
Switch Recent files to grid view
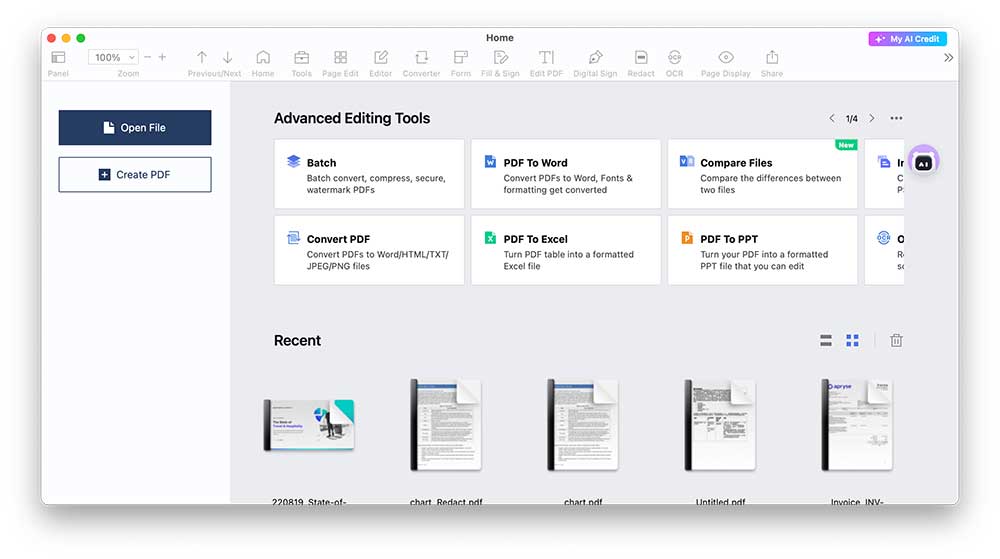pyautogui.click(x=852, y=341)
